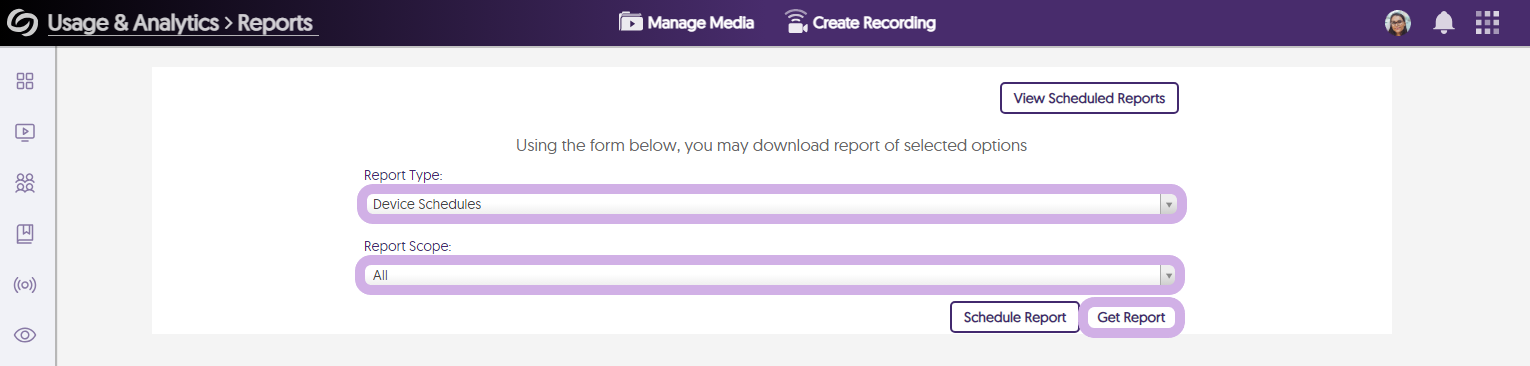1530x366 pixels.
Task: Open the media player sidebar icon
Action: point(25,132)
